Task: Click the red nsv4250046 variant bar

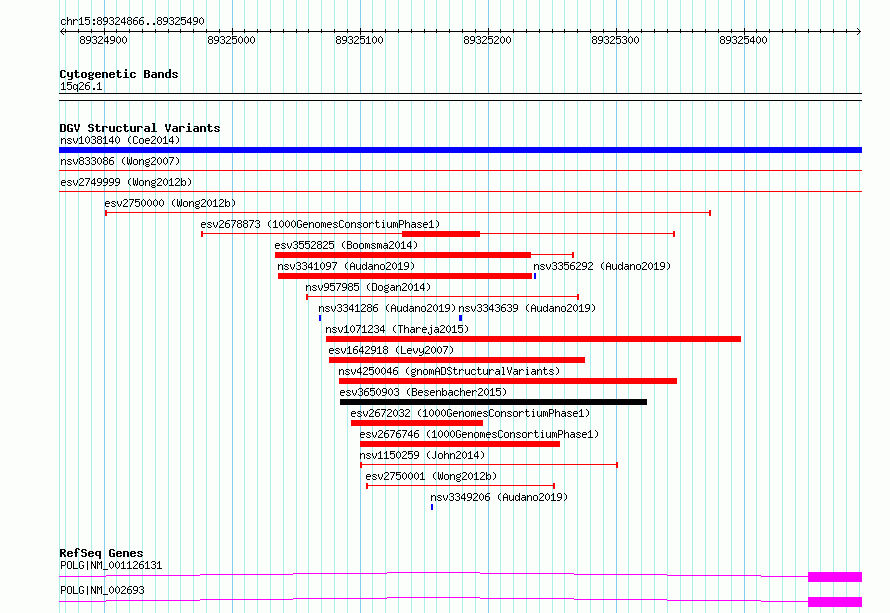Action: pos(508,381)
